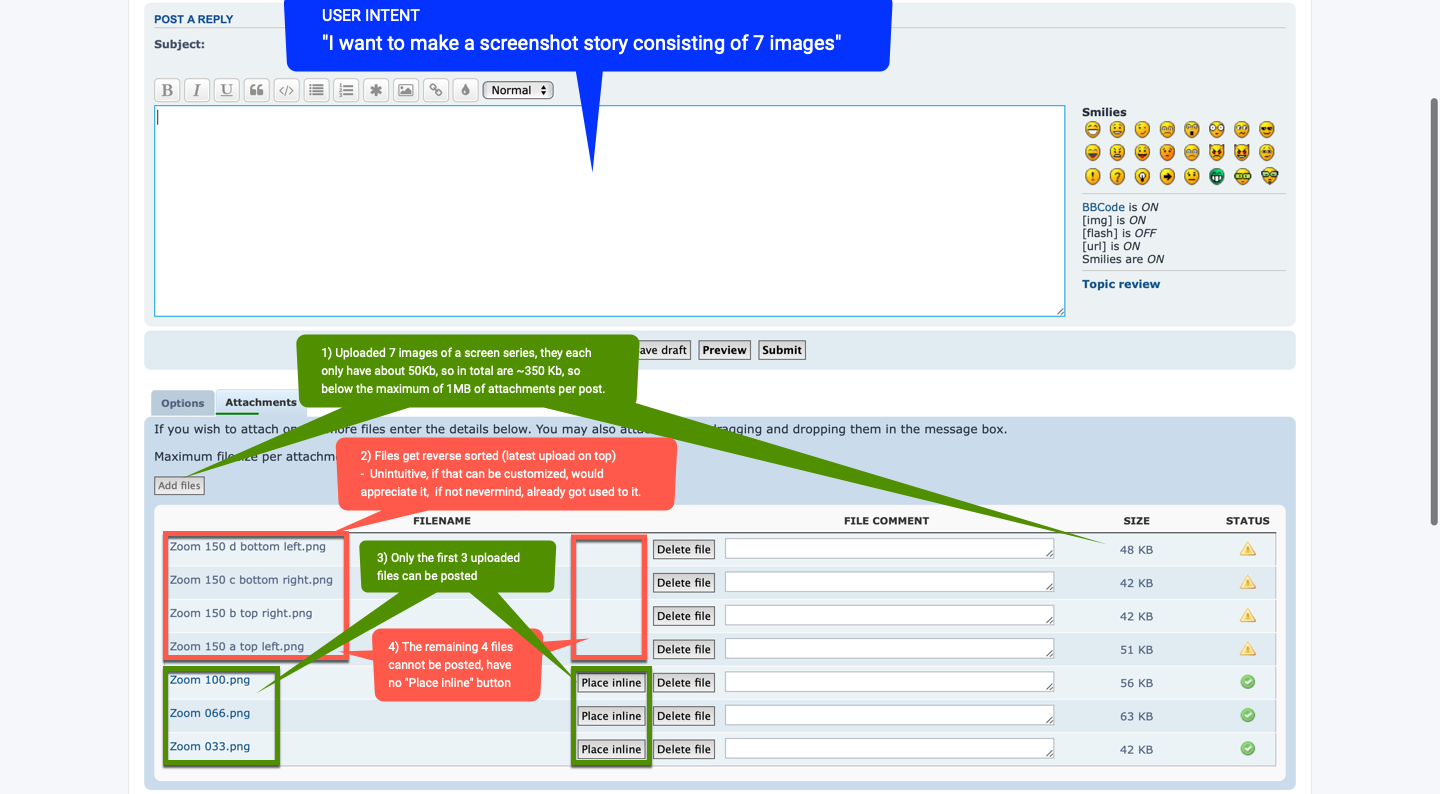
Task: Insert the winking smiley
Action: point(1142,129)
